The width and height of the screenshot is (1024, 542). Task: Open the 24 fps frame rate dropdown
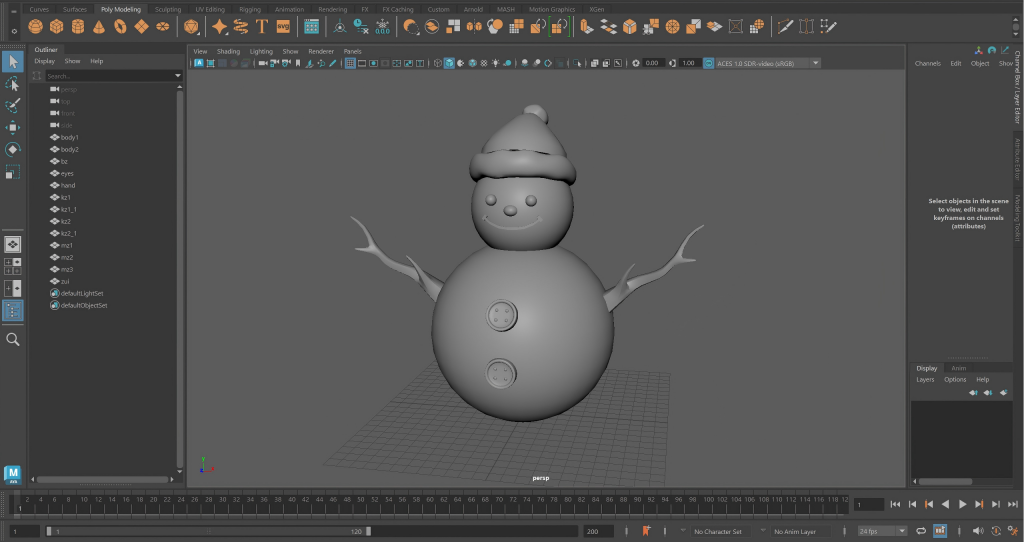point(881,531)
